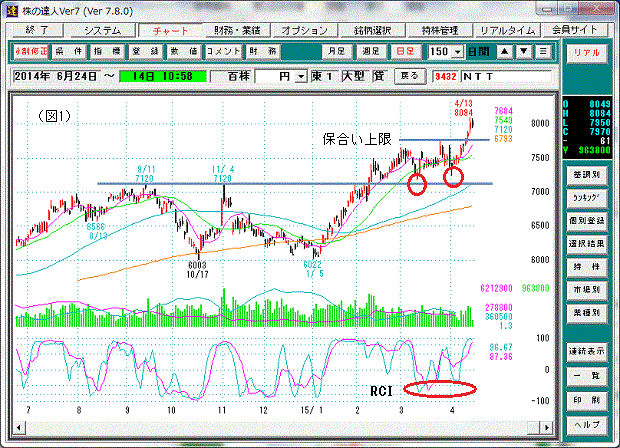Image resolution: width=620 pixels, height=448 pixels.
Task: Click the 保合い上限 annotation label
Action: click(x=357, y=139)
